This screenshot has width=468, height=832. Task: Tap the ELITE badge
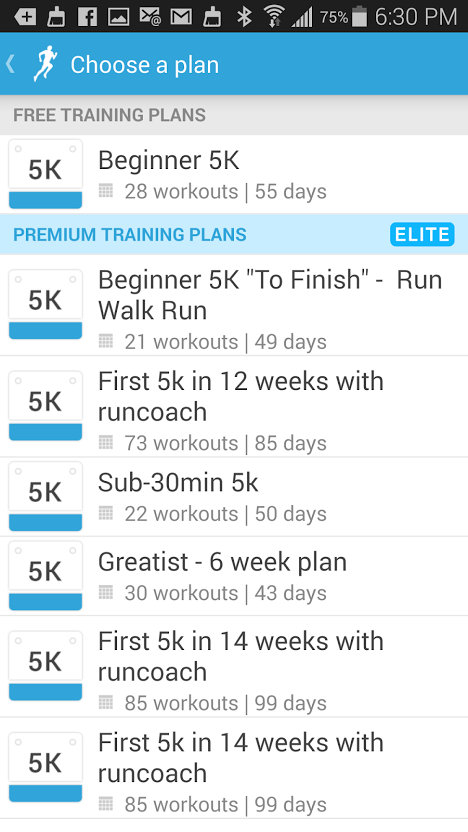point(422,235)
